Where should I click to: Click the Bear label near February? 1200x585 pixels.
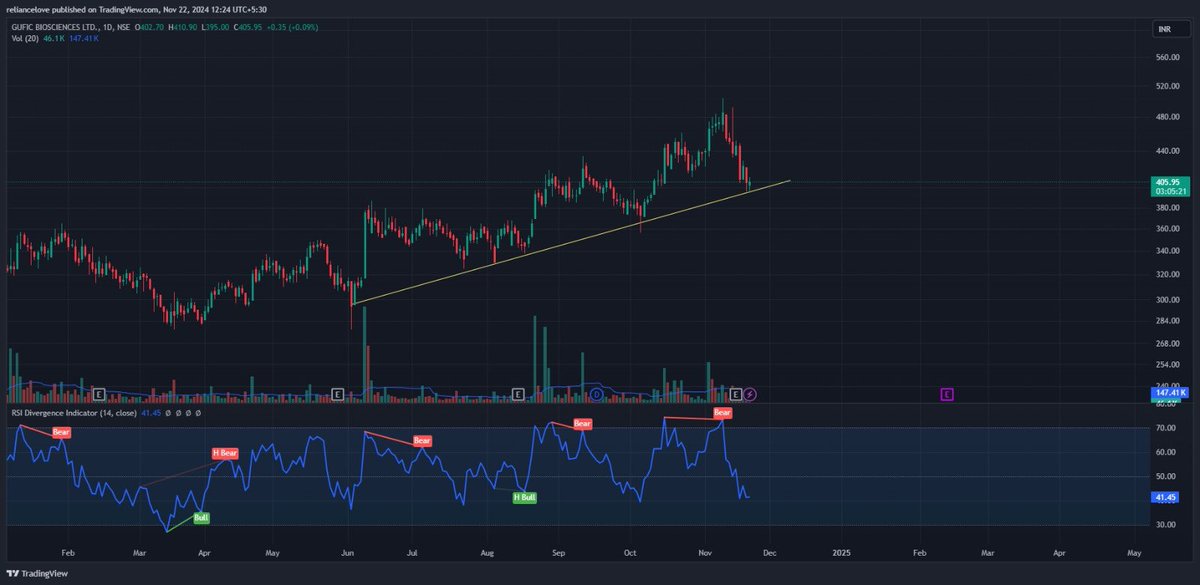pyautogui.click(x=62, y=432)
